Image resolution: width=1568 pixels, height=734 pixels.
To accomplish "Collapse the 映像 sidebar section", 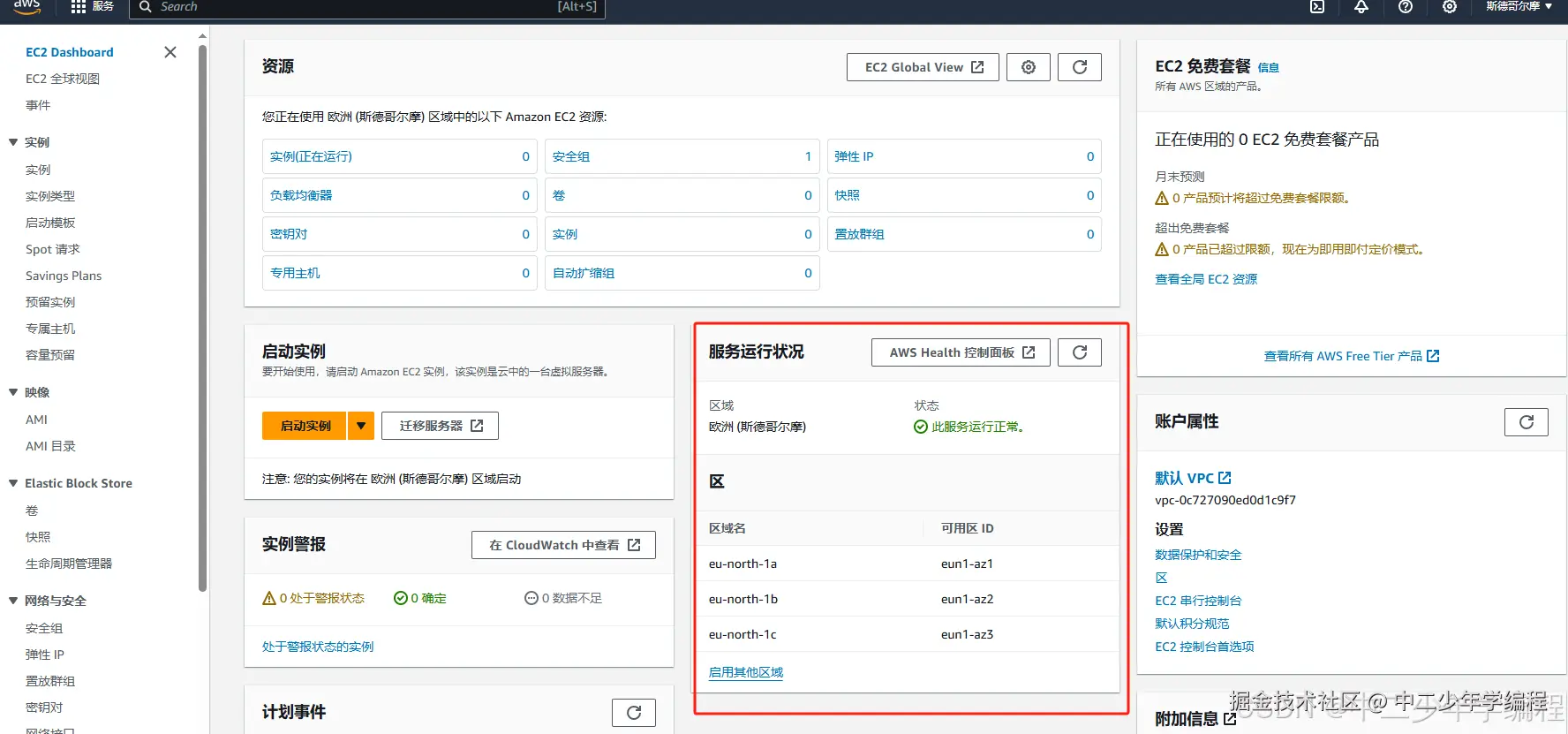I will coord(13,392).
